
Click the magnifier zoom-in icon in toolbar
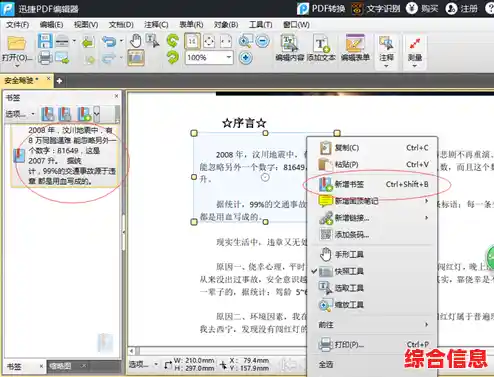coord(245,41)
